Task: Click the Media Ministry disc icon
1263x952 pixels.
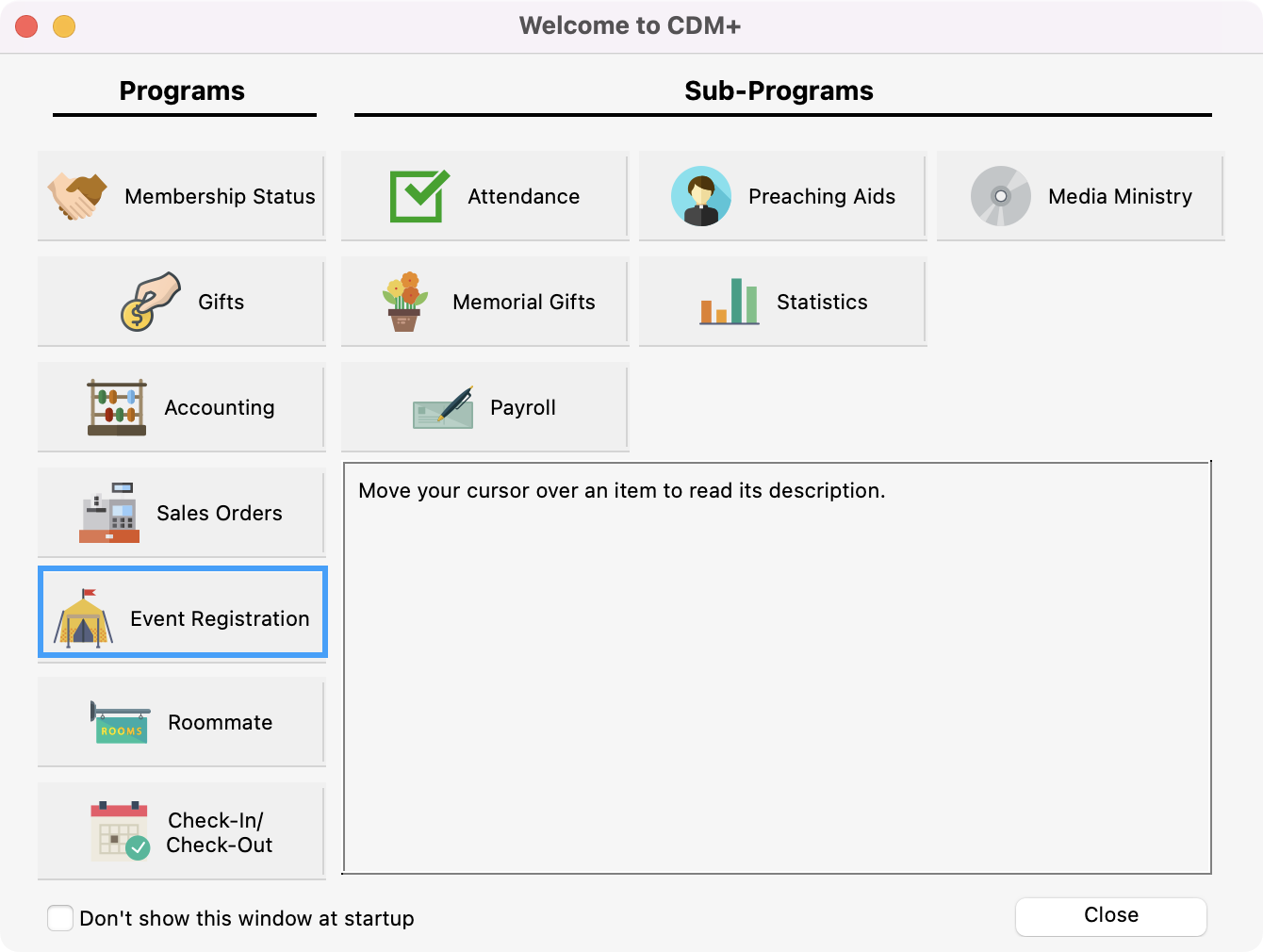Action: pyautogui.click(x=1000, y=196)
